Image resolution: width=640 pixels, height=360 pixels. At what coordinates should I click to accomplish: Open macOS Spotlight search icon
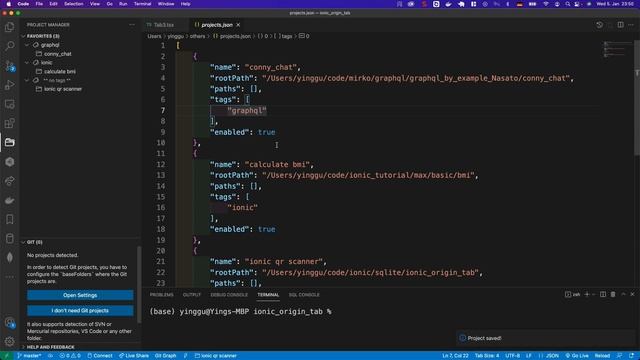[x=567, y=4]
